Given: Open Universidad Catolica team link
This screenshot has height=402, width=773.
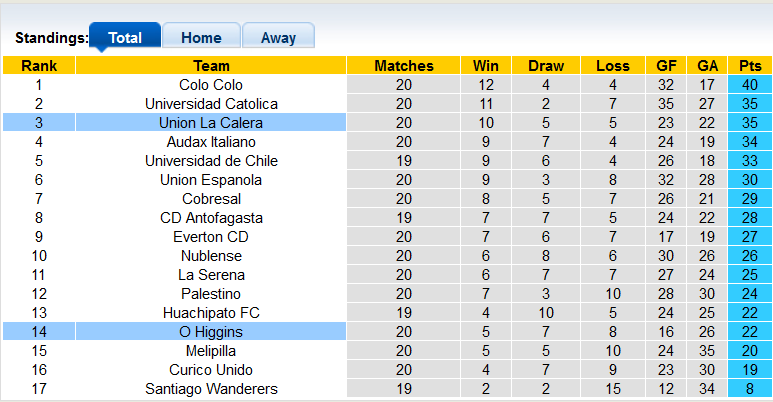Looking at the screenshot, I should tap(211, 104).
